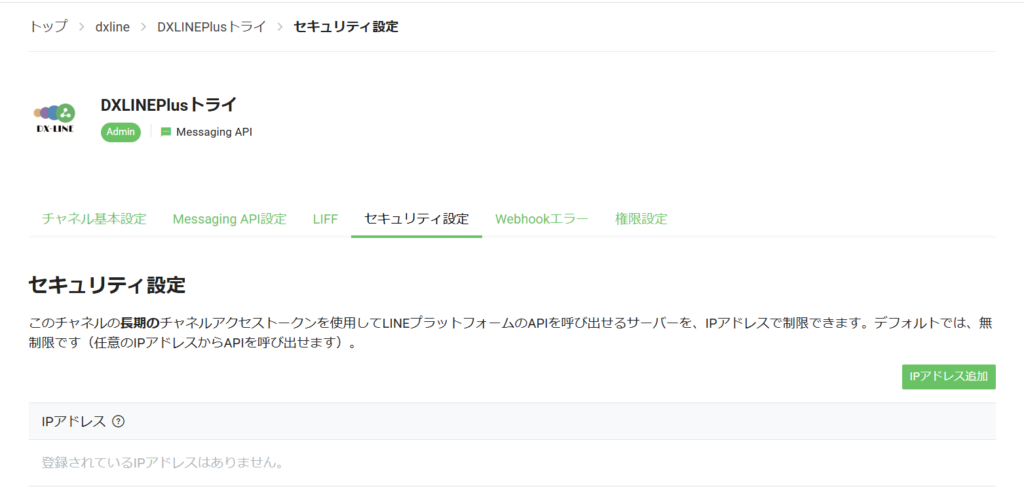Select the active セキュリティ設定 tab
This screenshot has width=1024, height=493.
click(x=416, y=219)
